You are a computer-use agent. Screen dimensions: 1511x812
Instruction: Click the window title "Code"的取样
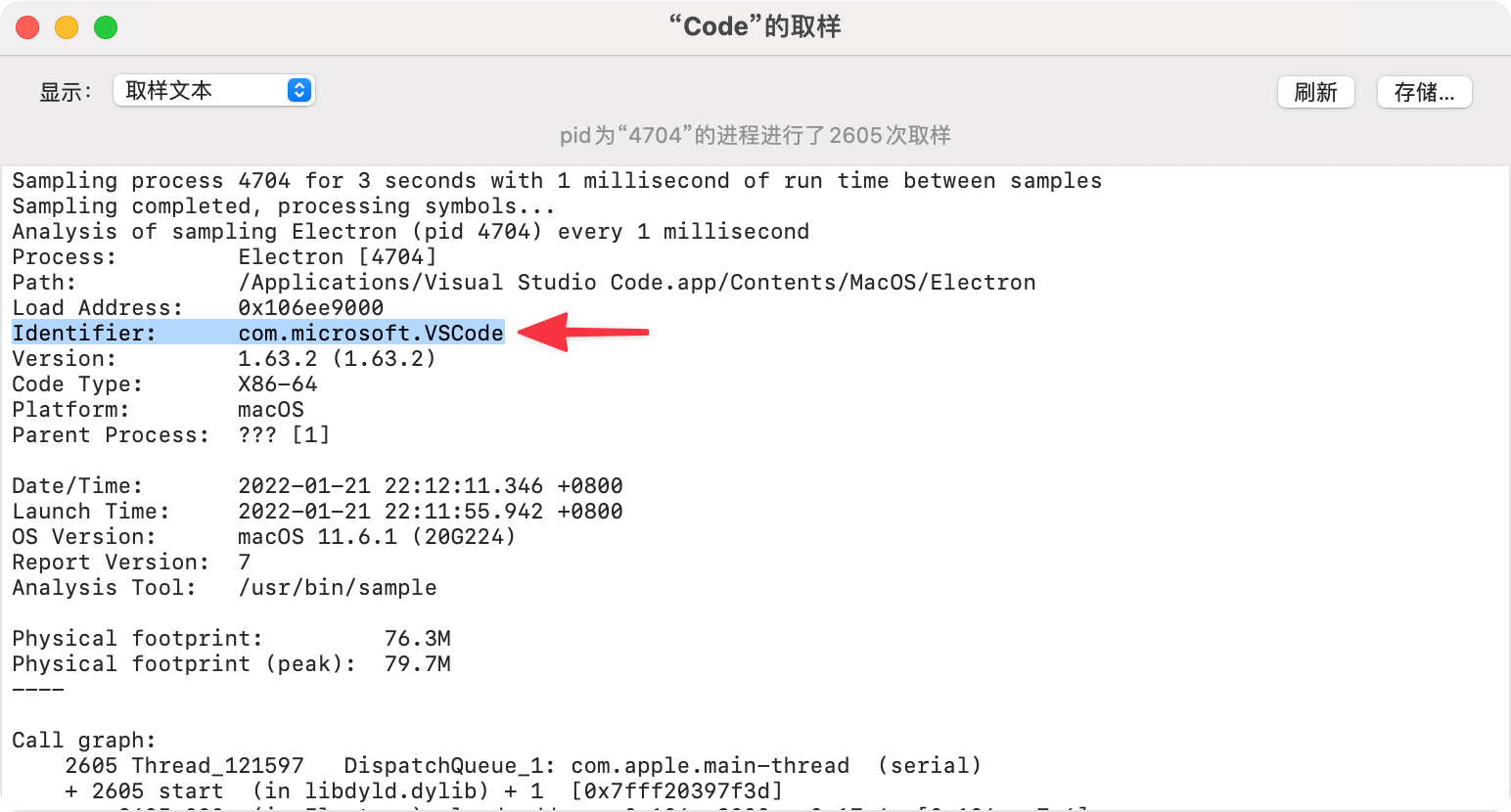[x=755, y=26]
